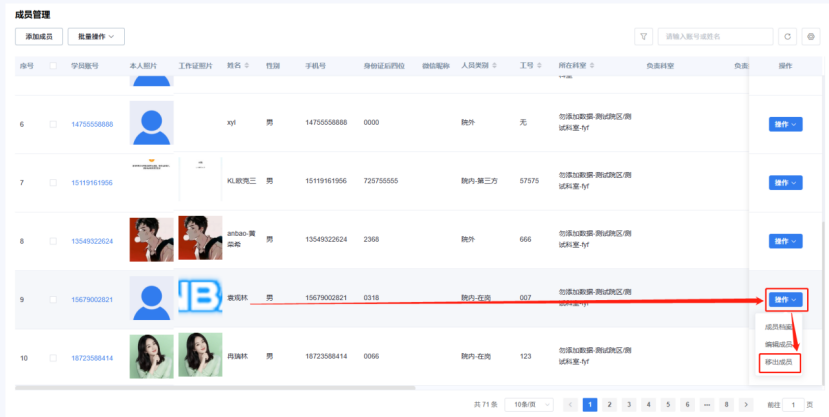The width and height of the screenshot is (829, 417).
Task: Click the account or name search field
Action: (x=715, y=36)
